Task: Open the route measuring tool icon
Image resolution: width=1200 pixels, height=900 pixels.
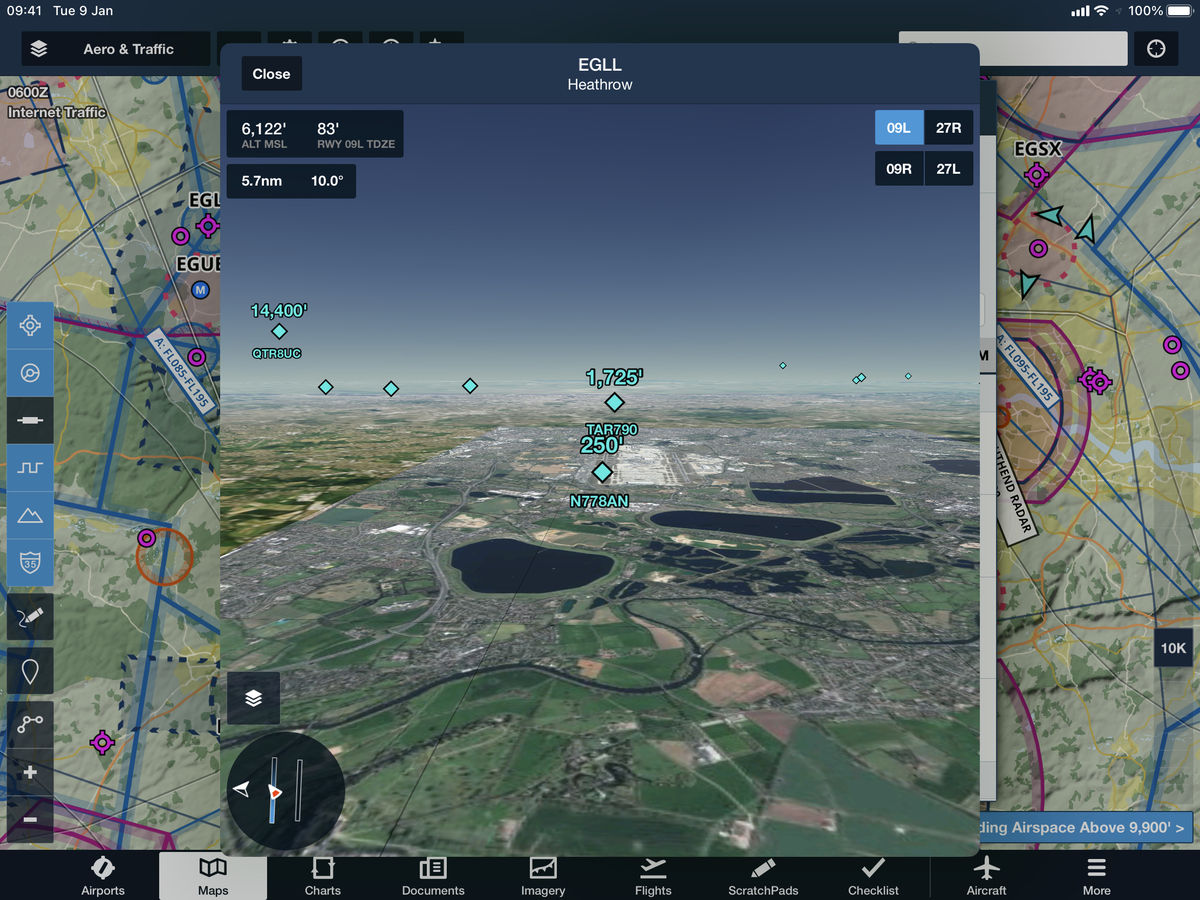Action: 30,725
